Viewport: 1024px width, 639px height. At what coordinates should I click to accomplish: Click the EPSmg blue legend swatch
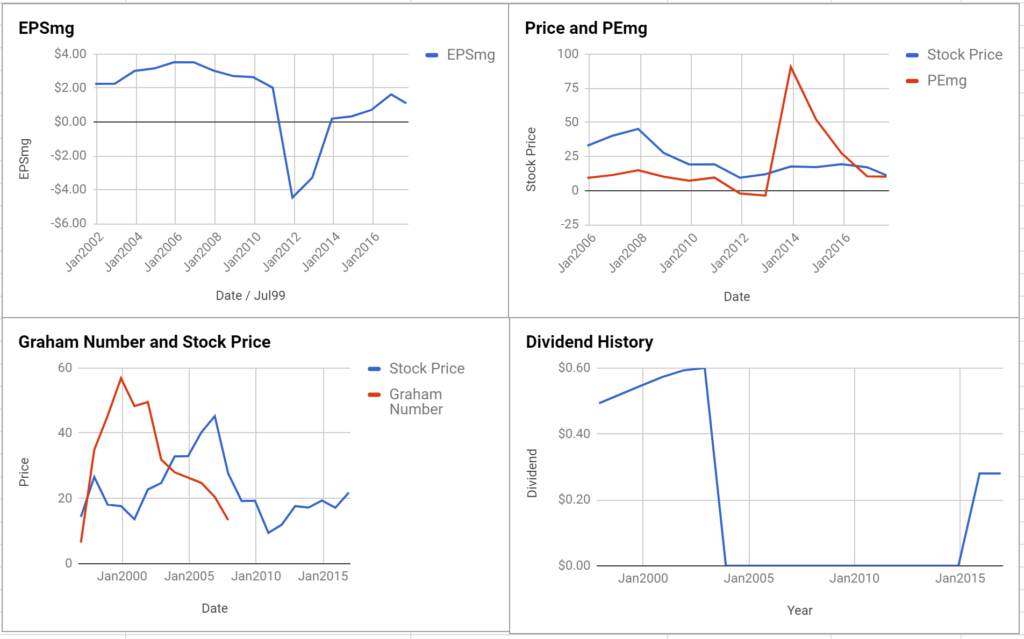click(x=432, y=56)
